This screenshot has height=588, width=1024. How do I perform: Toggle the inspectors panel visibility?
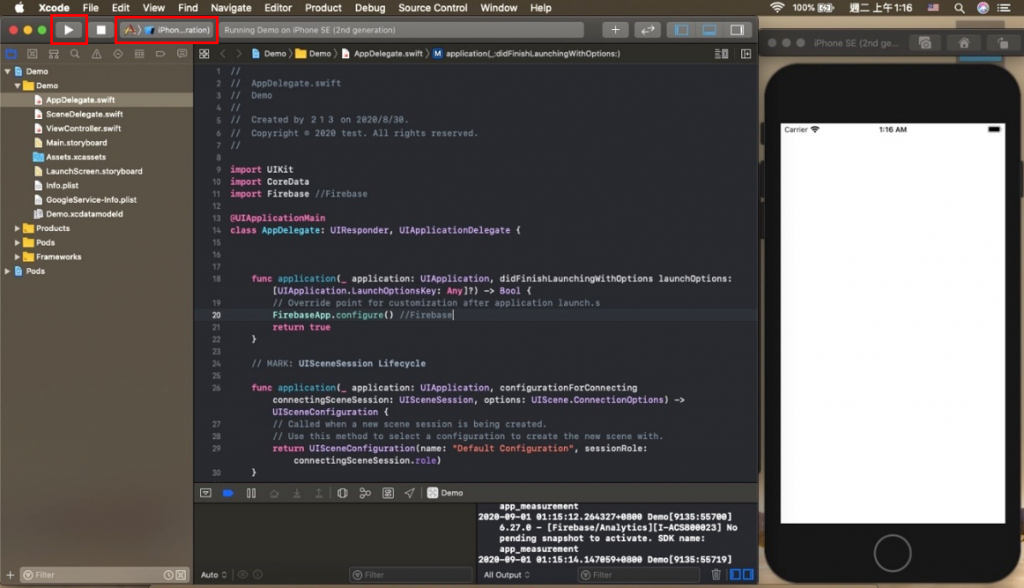click(737, 29)
